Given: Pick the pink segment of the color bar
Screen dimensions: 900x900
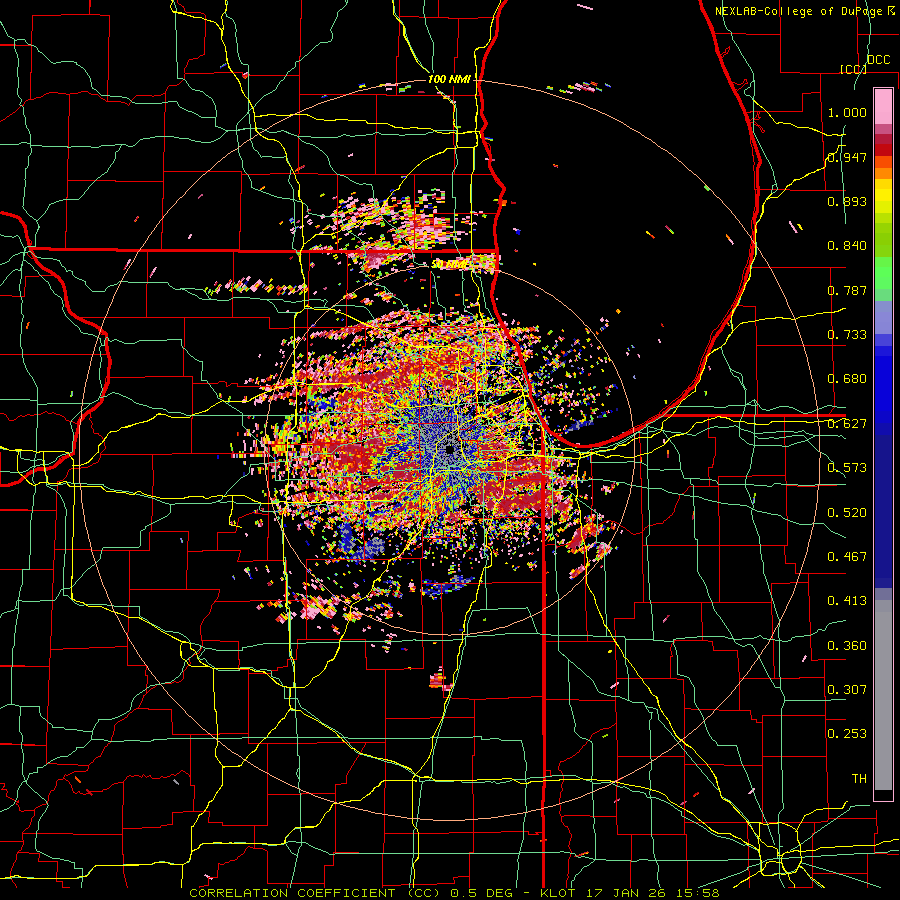Looking at the screenshot, I should click(x=883, y=106).
